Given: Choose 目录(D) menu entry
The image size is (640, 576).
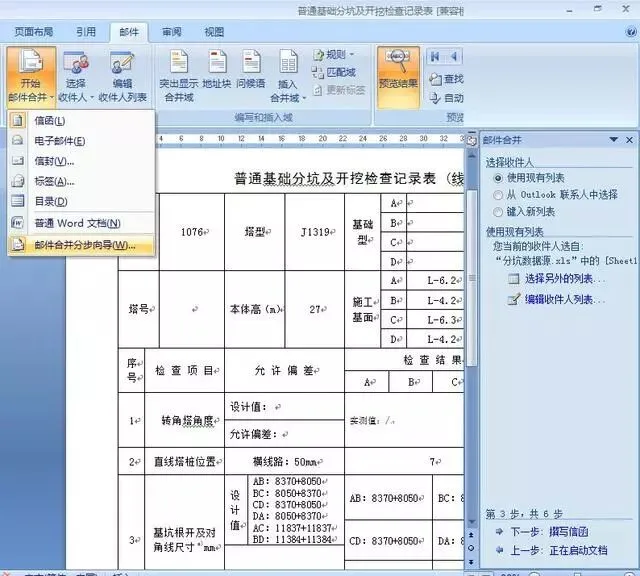Looking at the screenshot, I should (x=81, y=201).
